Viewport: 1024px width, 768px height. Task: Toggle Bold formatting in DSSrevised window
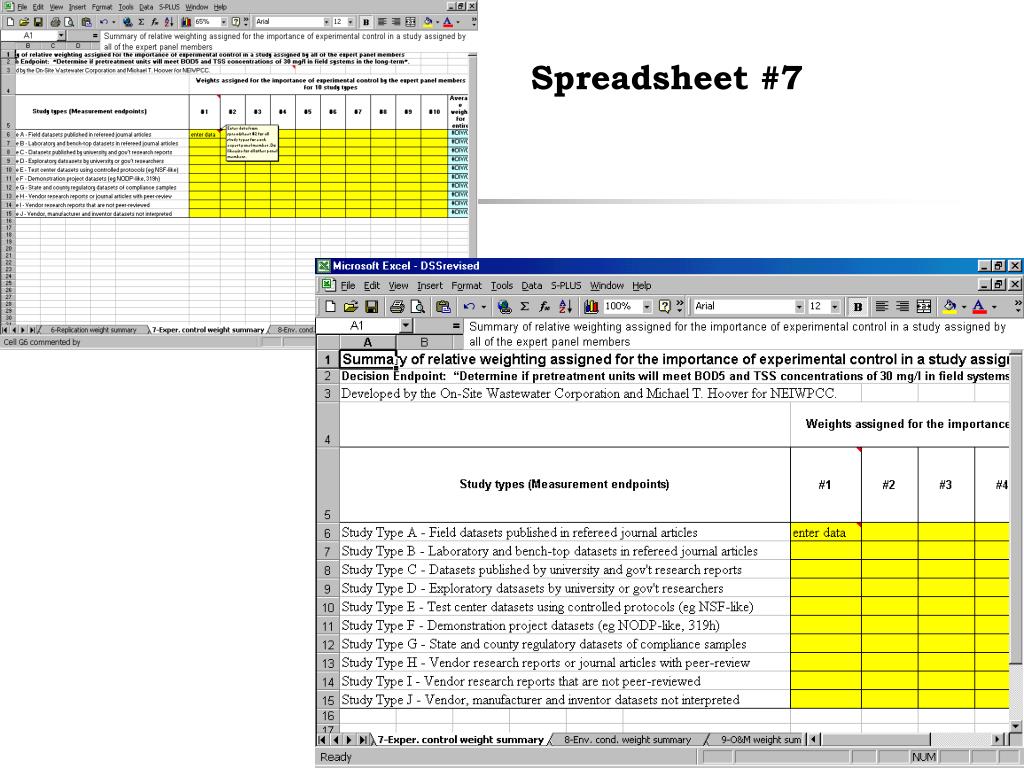coord(857,306)
